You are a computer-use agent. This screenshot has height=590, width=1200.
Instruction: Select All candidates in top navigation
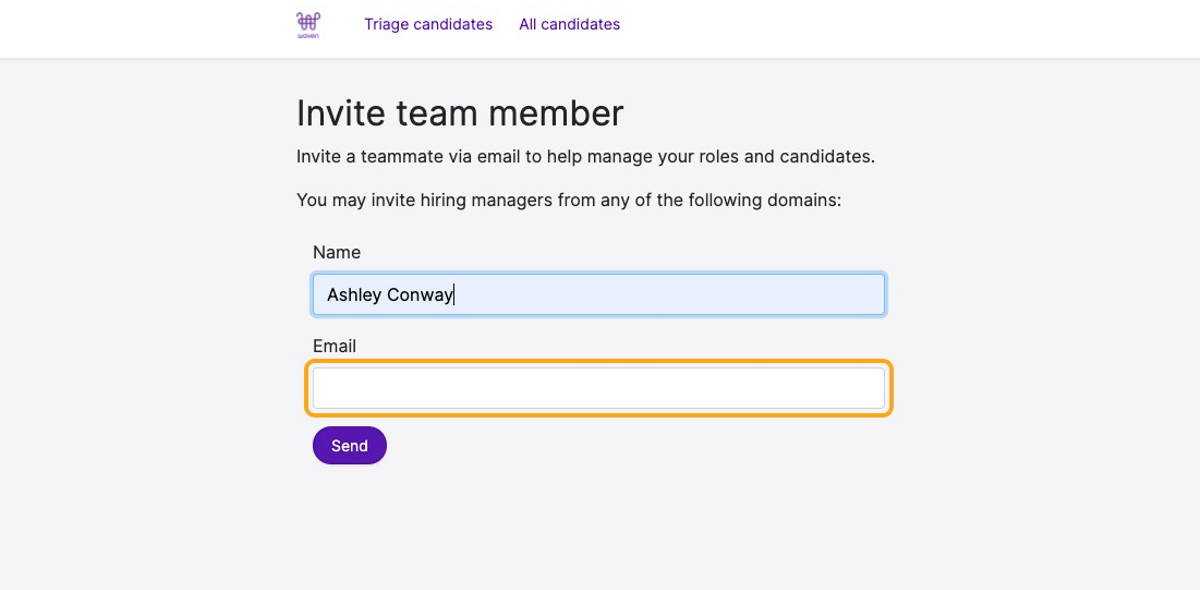pyautogui.click(x=569, y=24)
